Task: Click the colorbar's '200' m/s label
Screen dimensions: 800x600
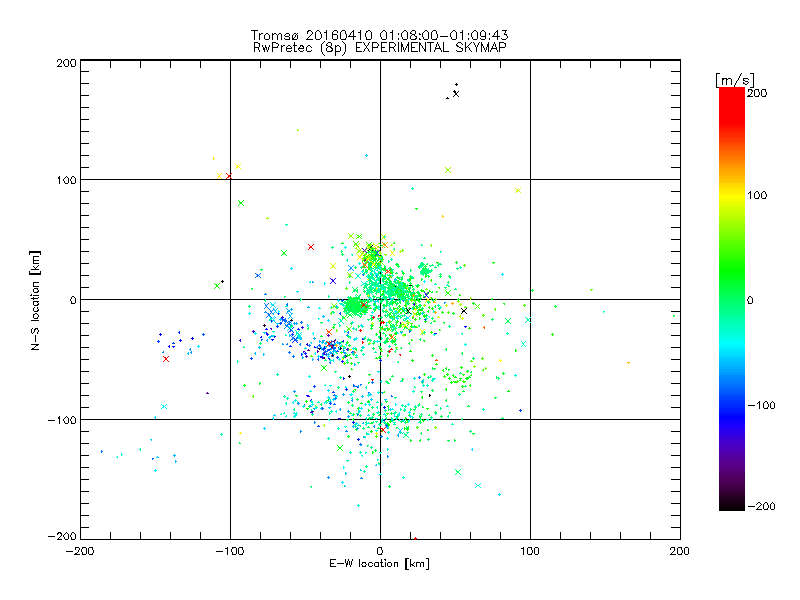Action: coord(757,93)
